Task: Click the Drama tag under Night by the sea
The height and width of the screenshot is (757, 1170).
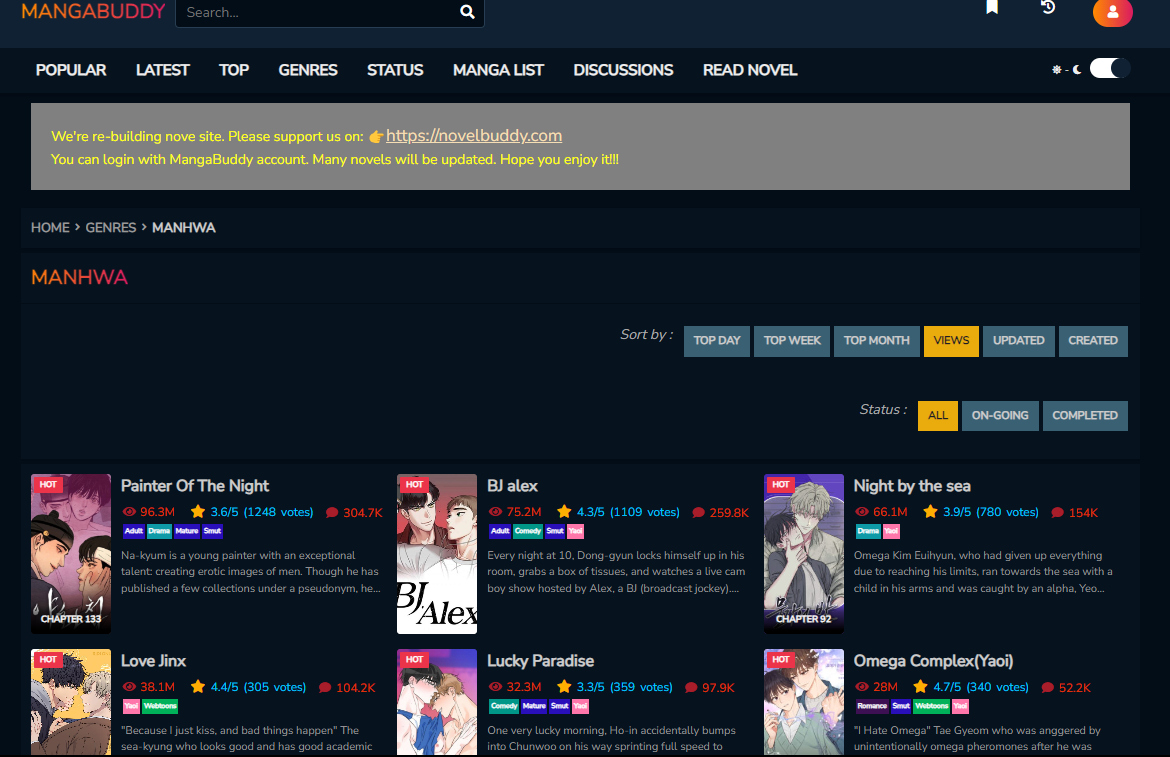Action: tap(868, 531)
